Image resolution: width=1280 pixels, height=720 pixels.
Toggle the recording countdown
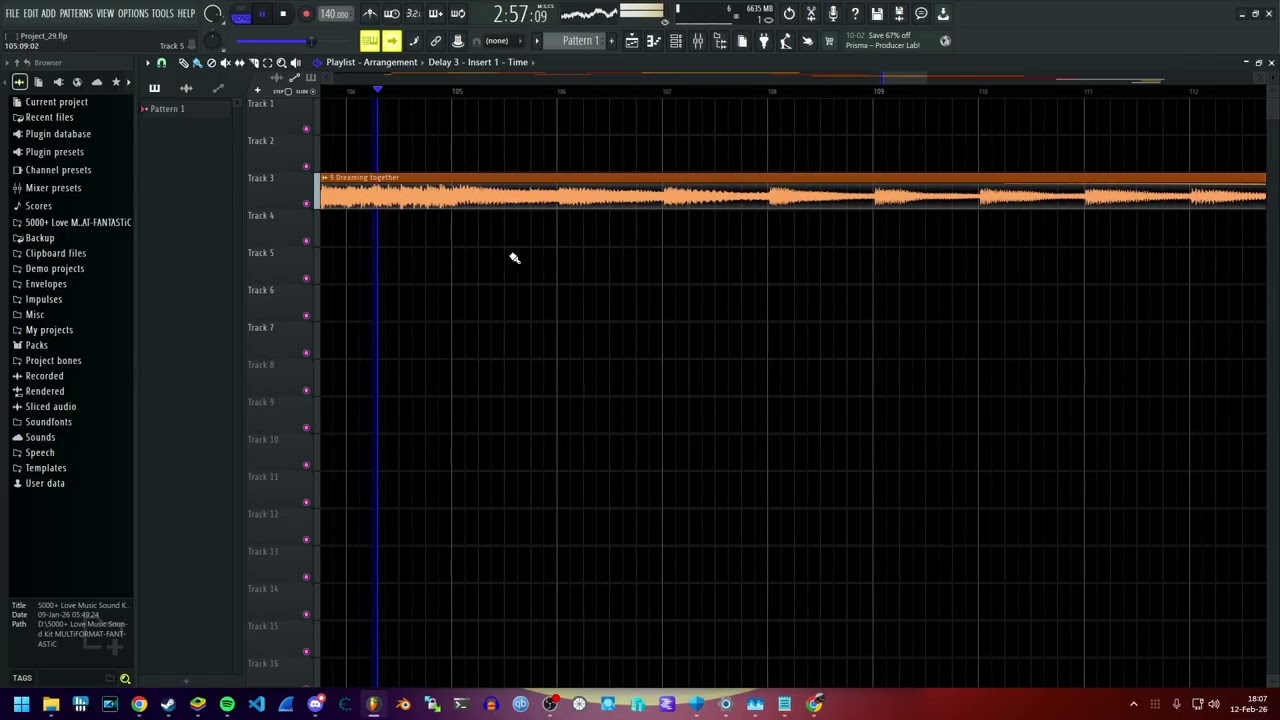(413, 14)
